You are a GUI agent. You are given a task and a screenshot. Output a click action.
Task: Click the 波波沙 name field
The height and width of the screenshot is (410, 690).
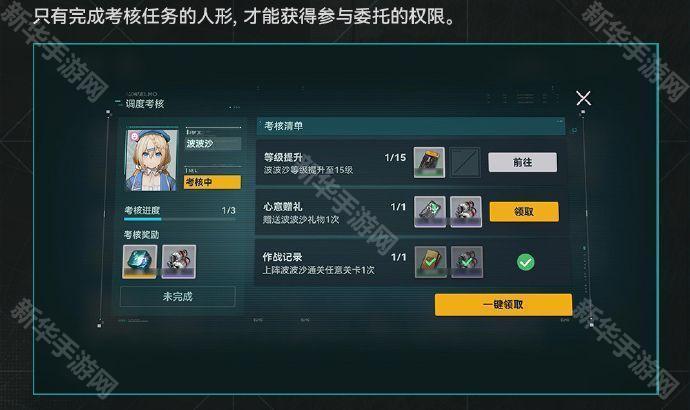pyautogui.click(x=213, y=143)
